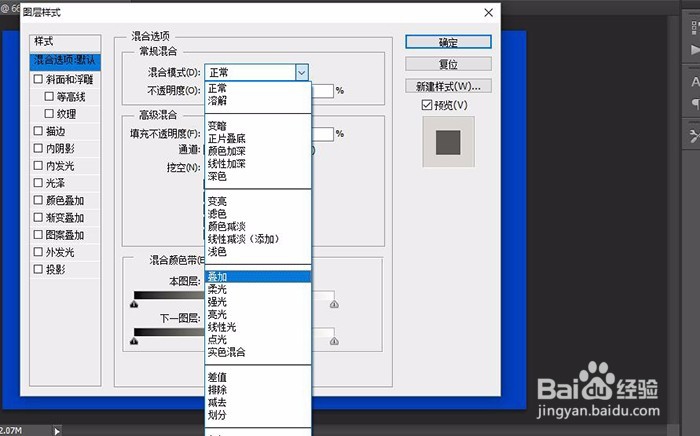Viewport: 700px width, 436px height.
Task: Collapse the 混合模式 dropdown arrow
Action: (302, 72)
